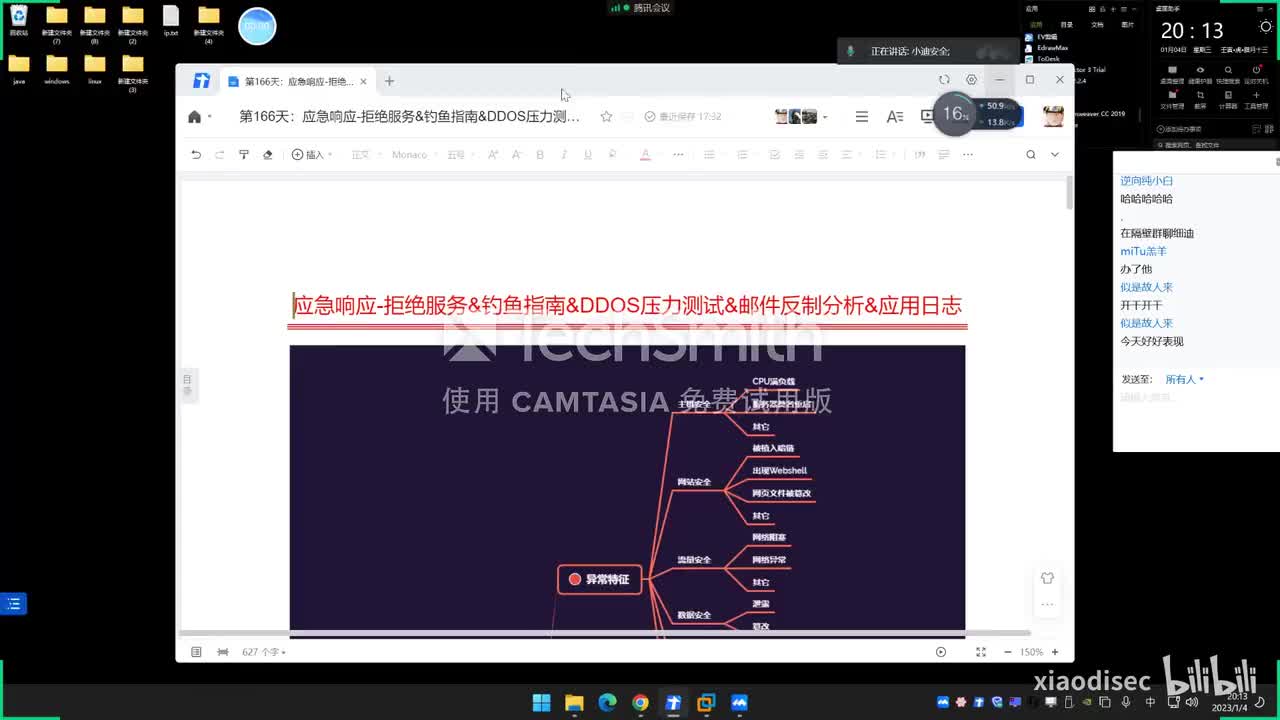The image size is (1280, 720).
Task: Open File Explorer from taskbar
Action: click(x=574, y=703)
